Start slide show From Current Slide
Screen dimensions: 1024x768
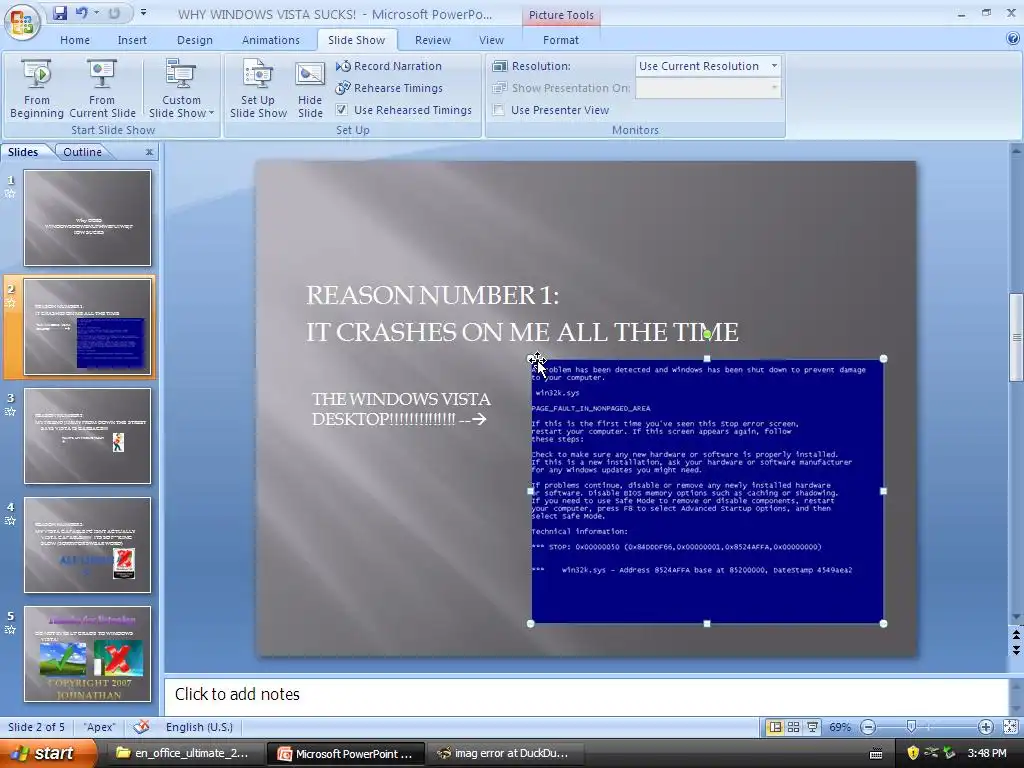coord(102,88)
